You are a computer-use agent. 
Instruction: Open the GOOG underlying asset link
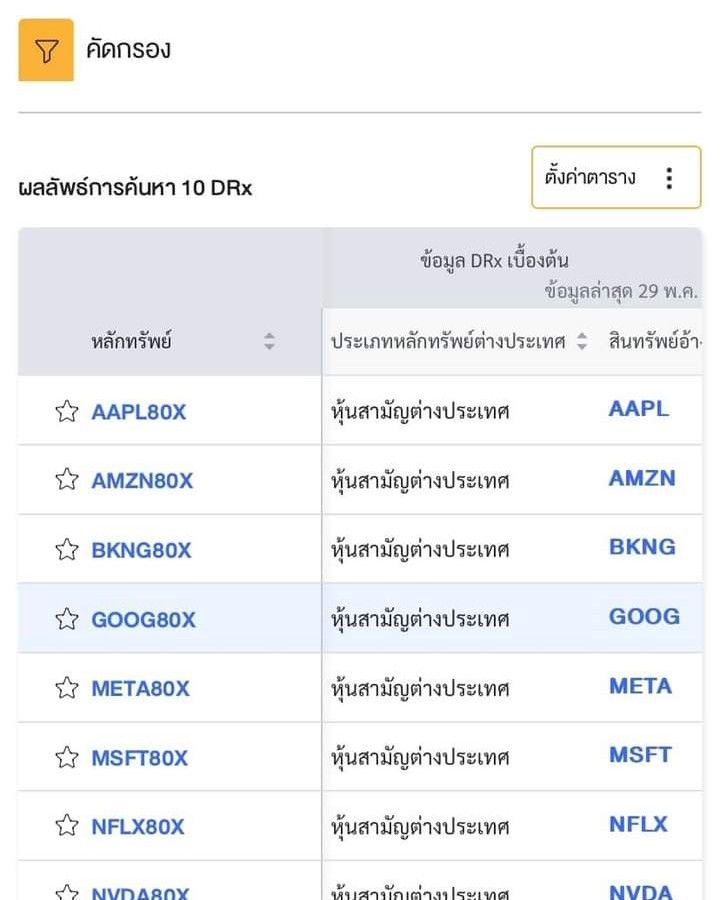(x=644, y=617)
